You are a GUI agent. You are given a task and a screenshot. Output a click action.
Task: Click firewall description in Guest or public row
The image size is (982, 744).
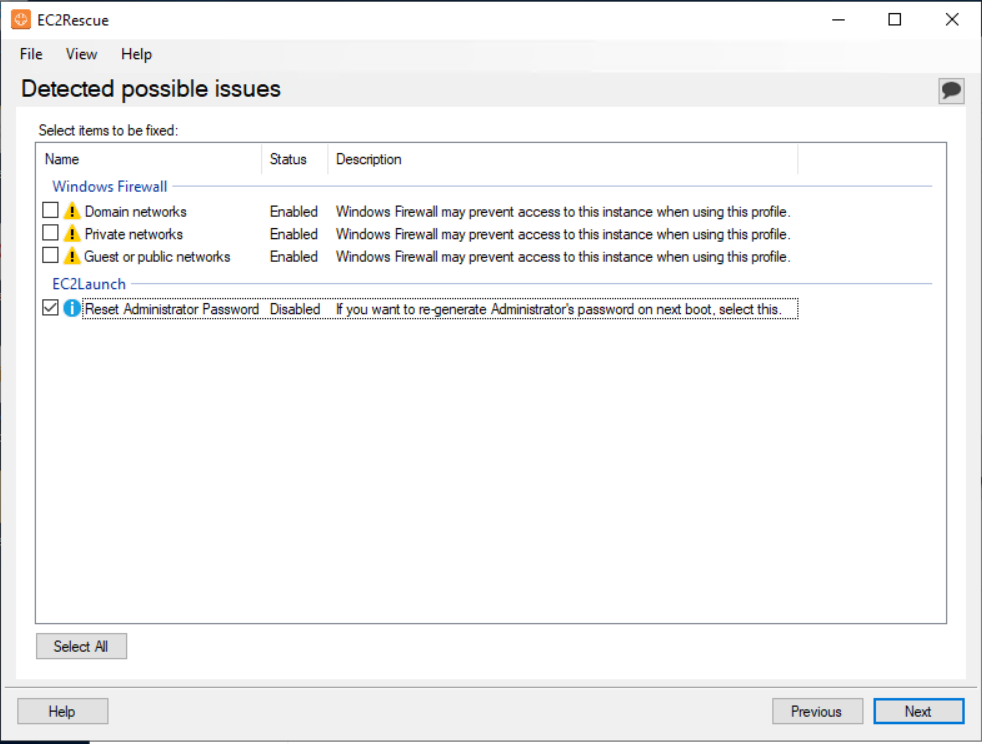coord(563,257)
